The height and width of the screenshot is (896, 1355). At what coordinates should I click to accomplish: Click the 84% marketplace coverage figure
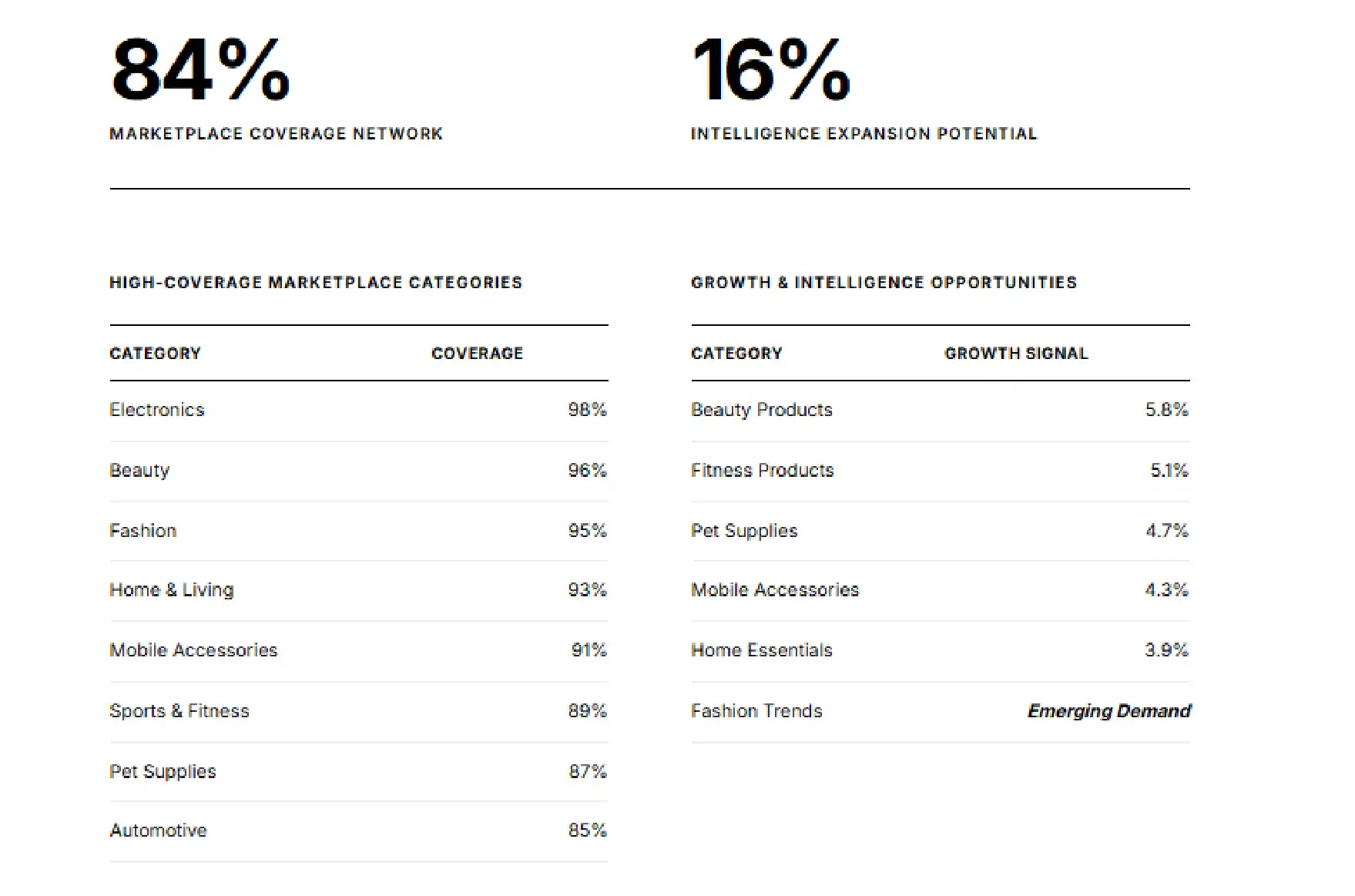(x=200, y=70)
